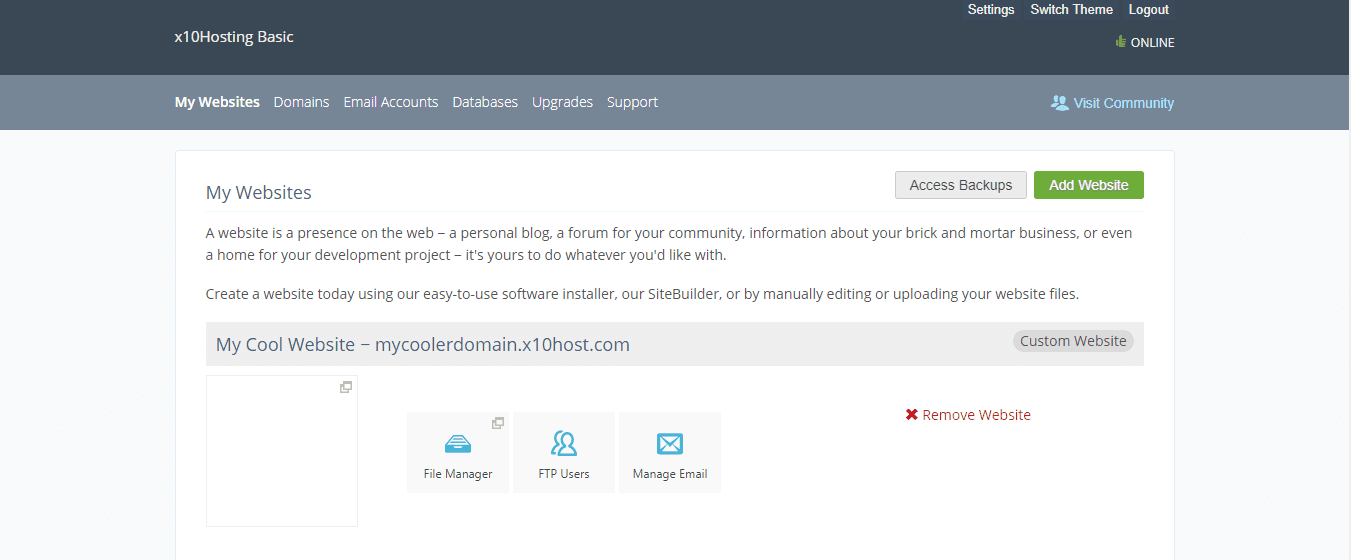
Task: Click popout icon on File Manager tile
Action: 497,423
